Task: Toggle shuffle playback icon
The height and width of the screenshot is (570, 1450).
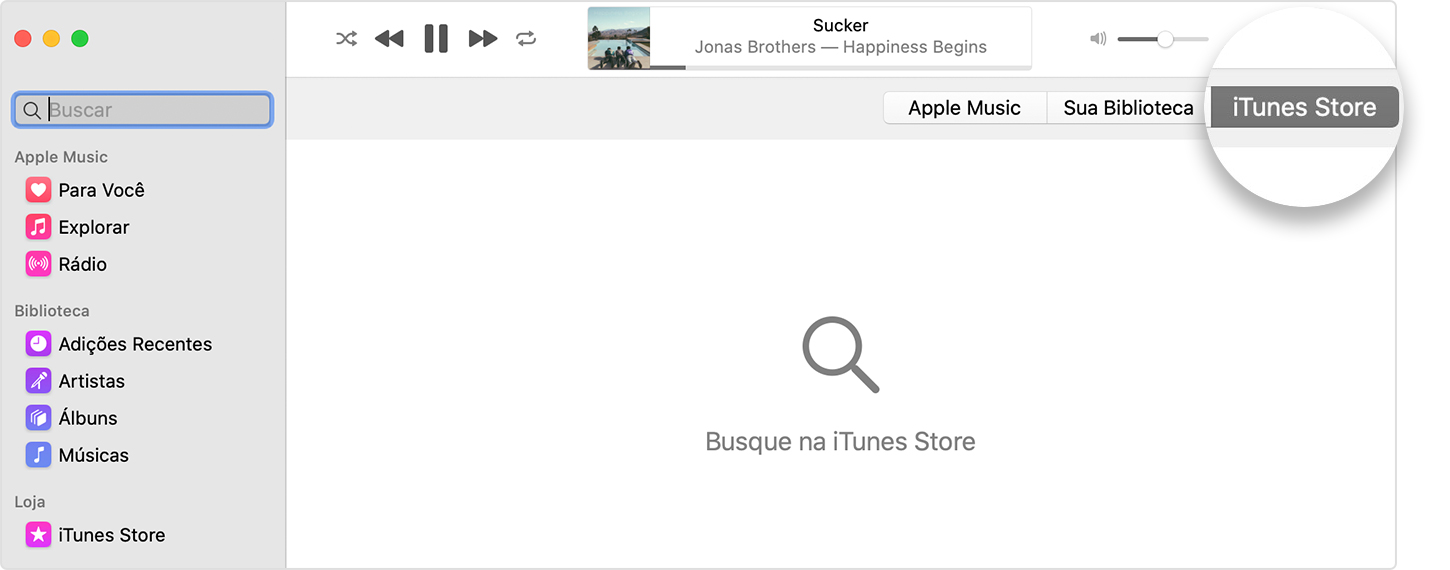Action: click(x=346, y=39)
